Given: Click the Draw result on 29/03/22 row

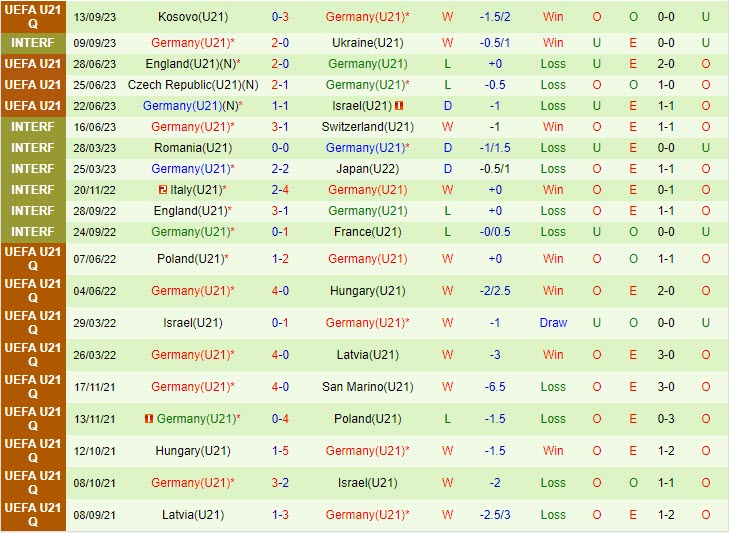Looking at the screenshot, I should coord(553,323).
